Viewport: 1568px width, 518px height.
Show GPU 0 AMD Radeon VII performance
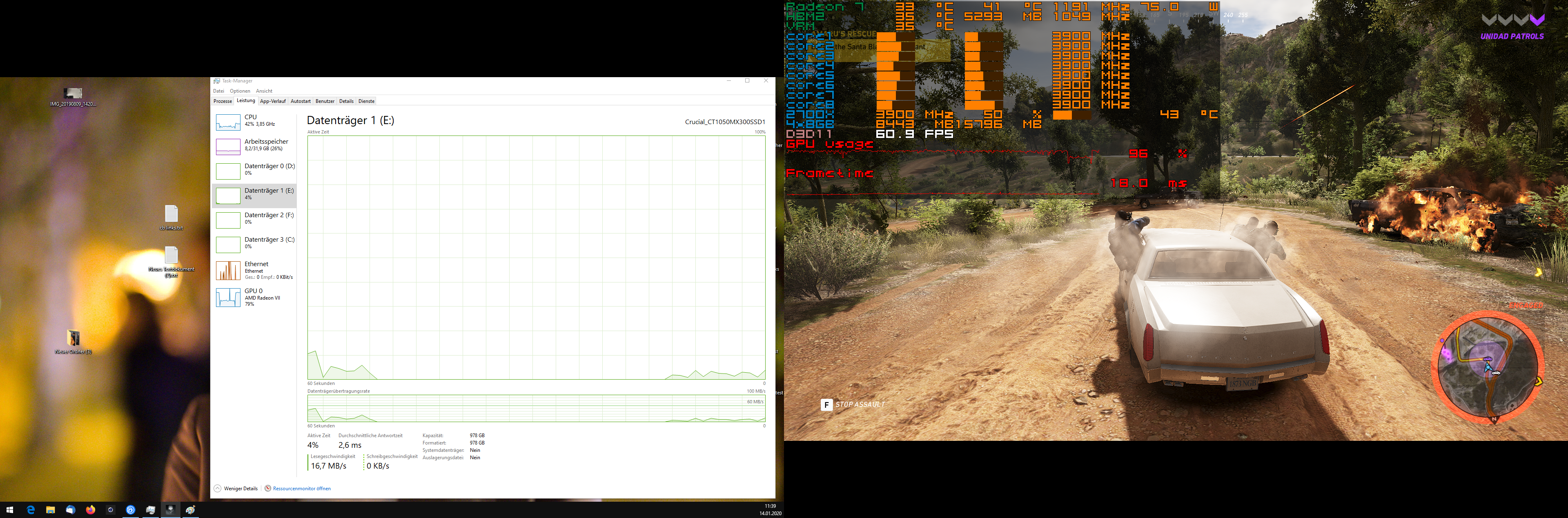click(x=254, y=297)
